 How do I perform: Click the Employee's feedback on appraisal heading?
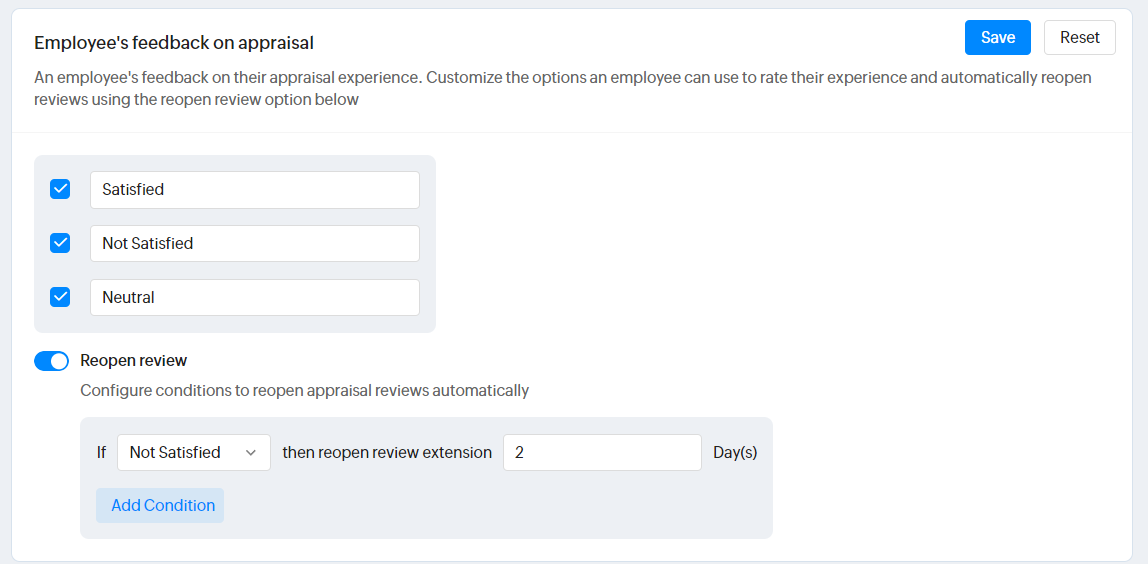(174, 43)
